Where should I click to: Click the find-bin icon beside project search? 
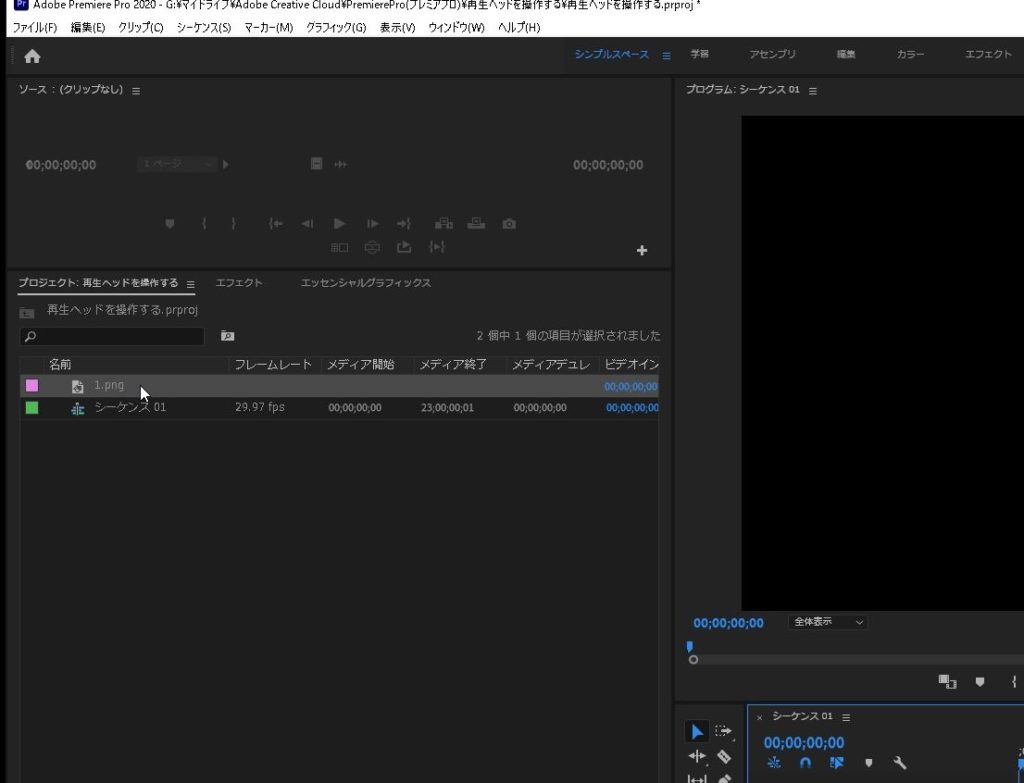(227, 336)
